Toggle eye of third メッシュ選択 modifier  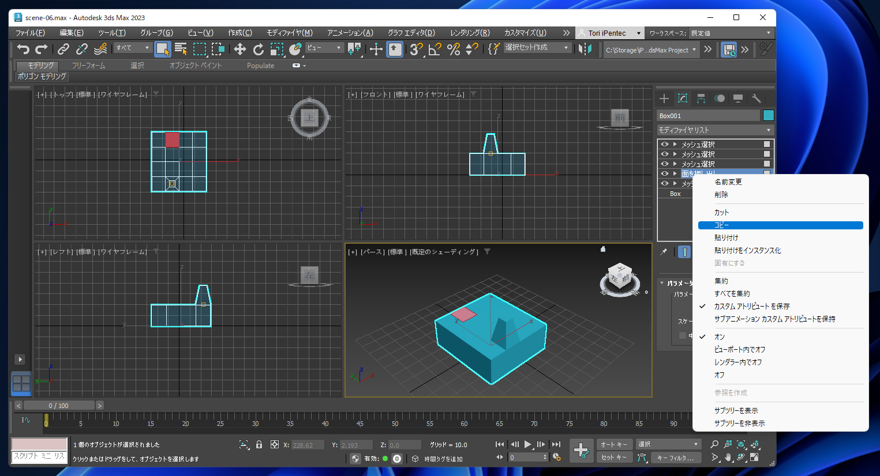(x=664, y=163)
